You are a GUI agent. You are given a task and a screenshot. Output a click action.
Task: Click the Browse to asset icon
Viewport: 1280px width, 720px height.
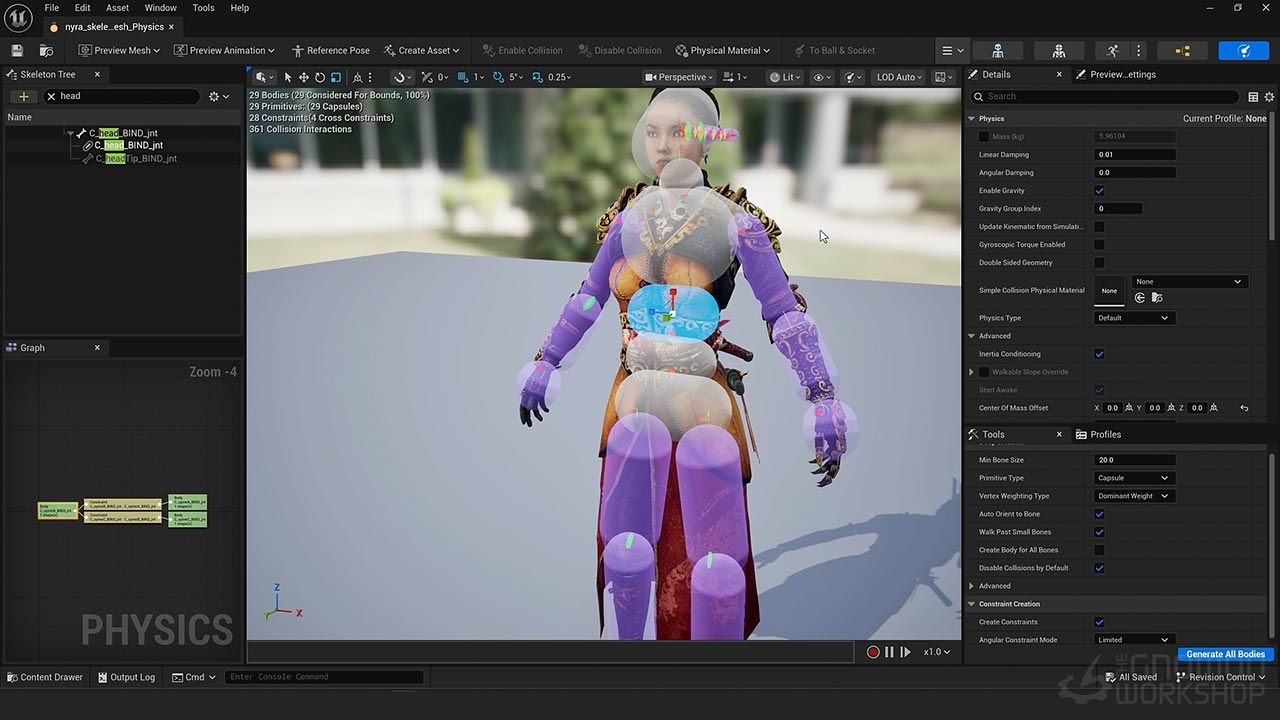click(x=46, y=50)
